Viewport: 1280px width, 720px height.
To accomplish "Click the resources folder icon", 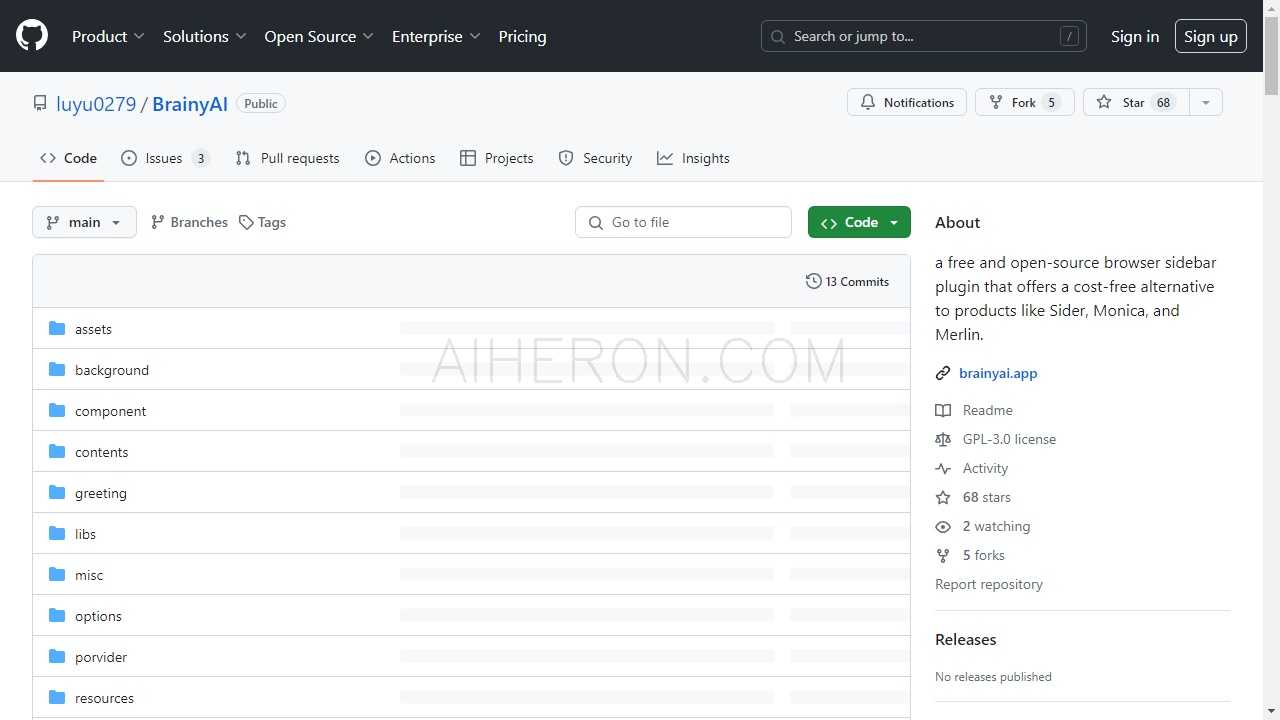I will coord(57,698).
